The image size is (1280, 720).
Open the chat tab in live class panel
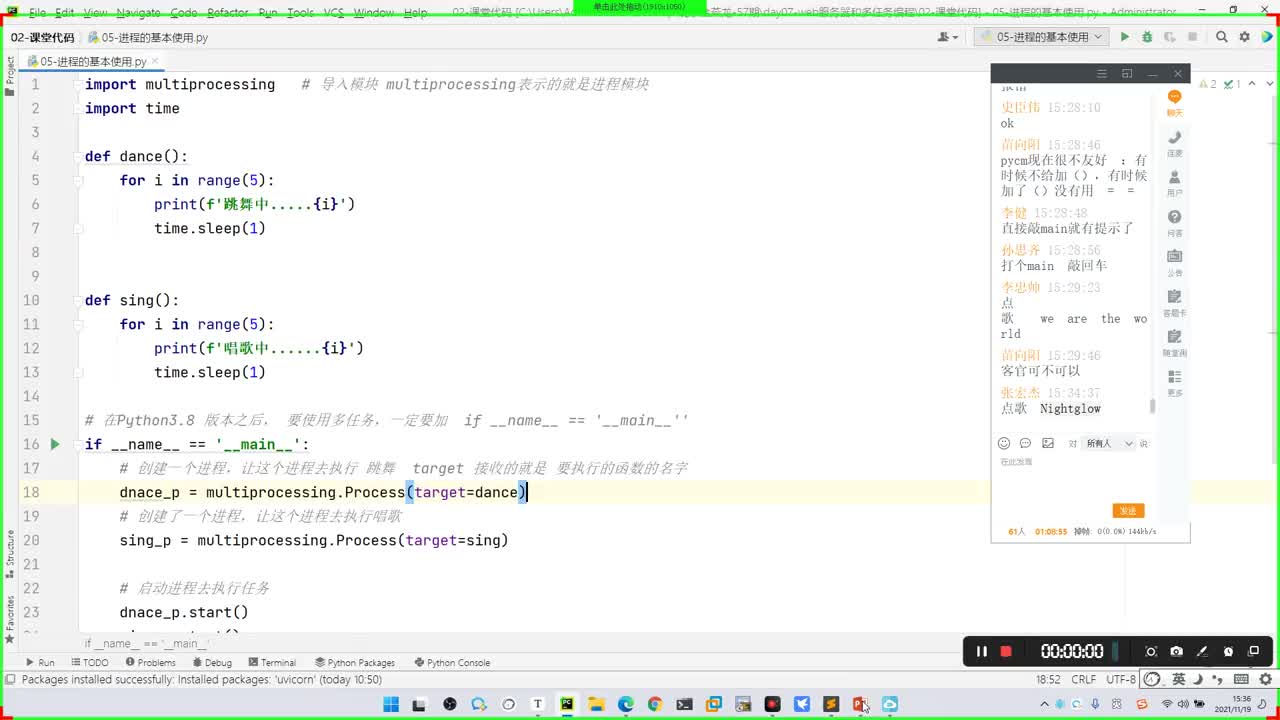point(1174,102)
